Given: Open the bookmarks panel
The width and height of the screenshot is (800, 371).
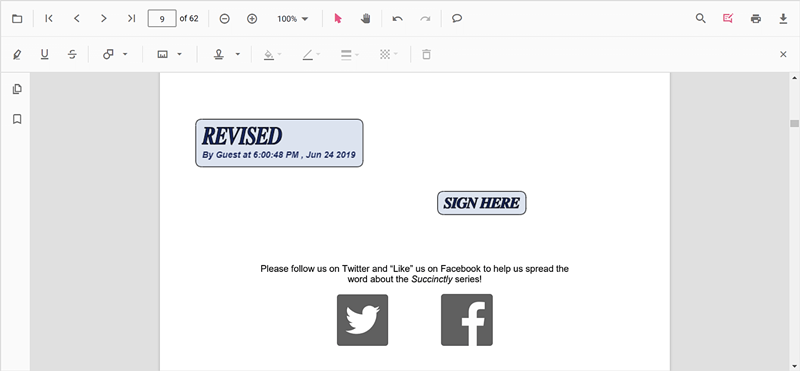Looking at the screenshot, I should click(17, 119).
